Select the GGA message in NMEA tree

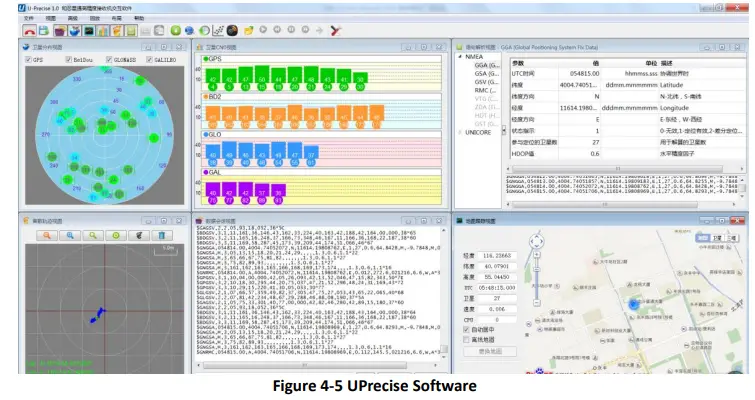tap(486, 65)
